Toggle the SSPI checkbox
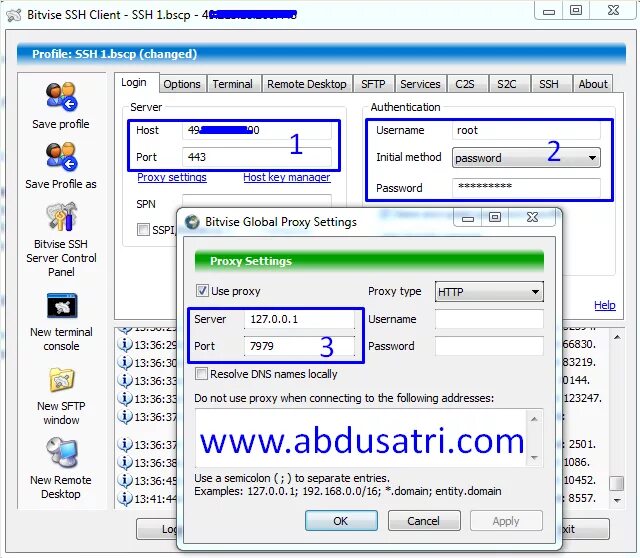Image resolution: width=640 pixels, height=558 pixels. (x=143, y=229)
